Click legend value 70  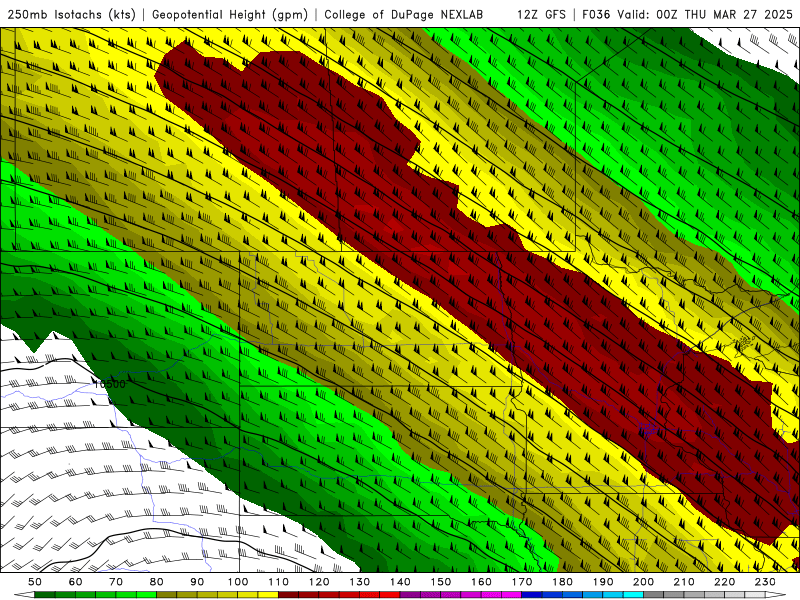click(116, 582)
